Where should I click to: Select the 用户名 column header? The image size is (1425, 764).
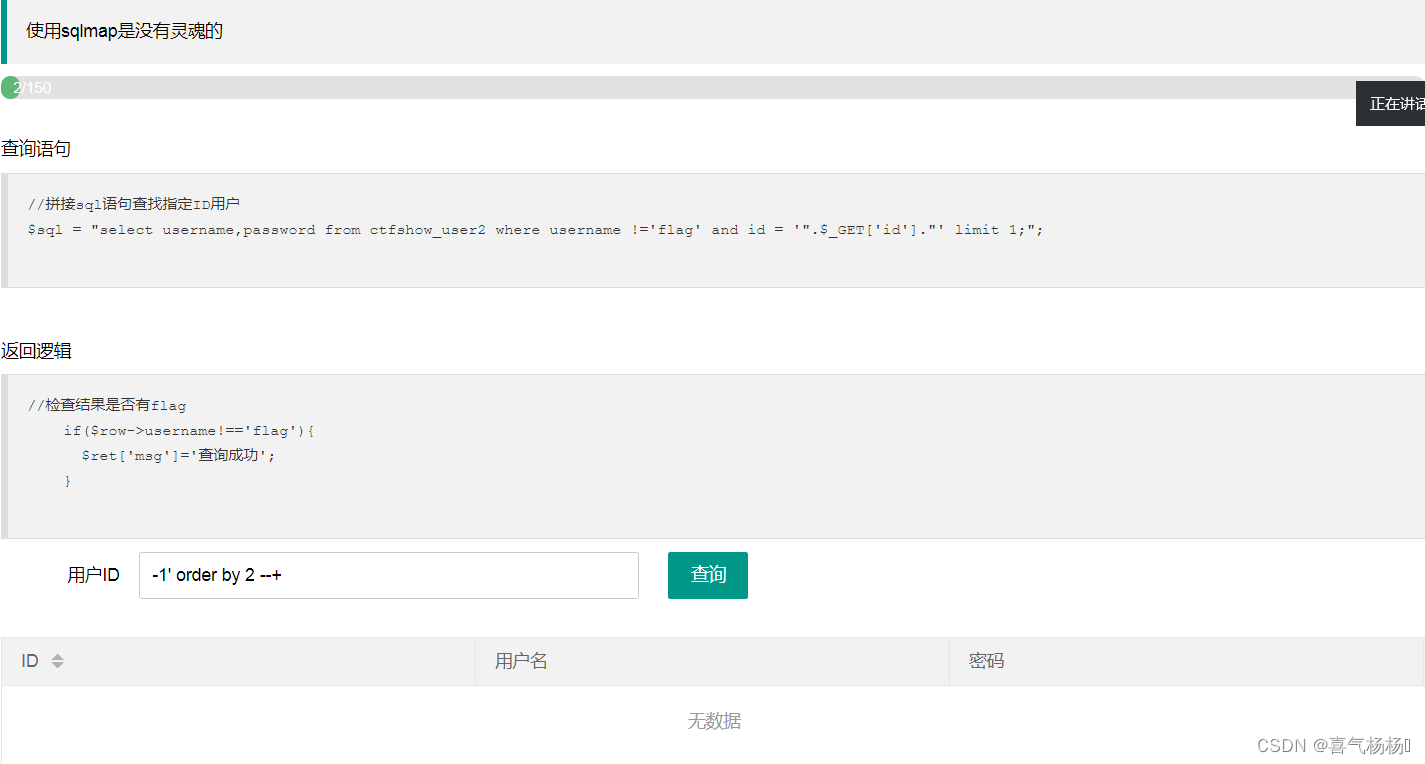tap(712, 661)
